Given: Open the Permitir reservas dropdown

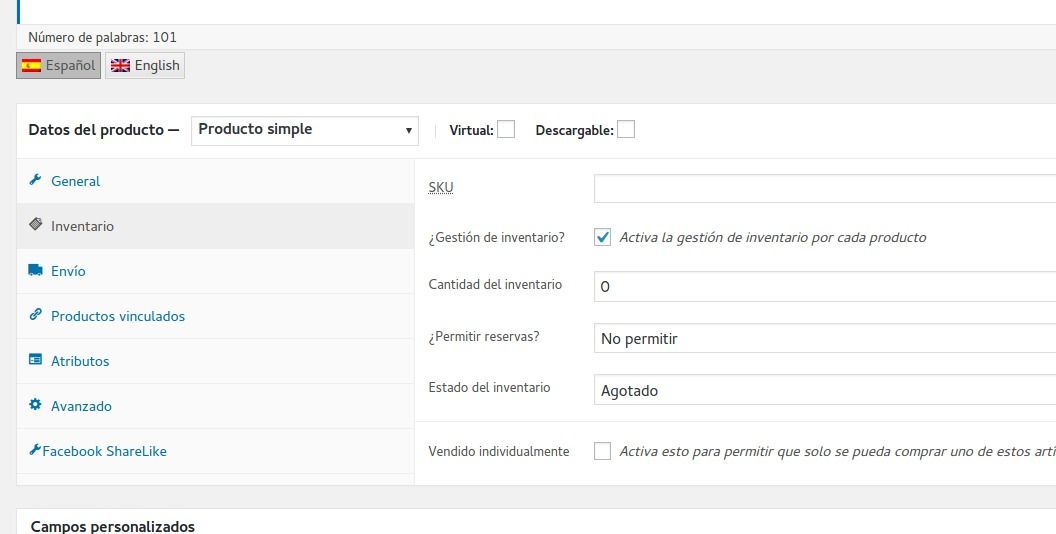Looking at the screenshot, I should pyautogui.click(x=824, y=339).
